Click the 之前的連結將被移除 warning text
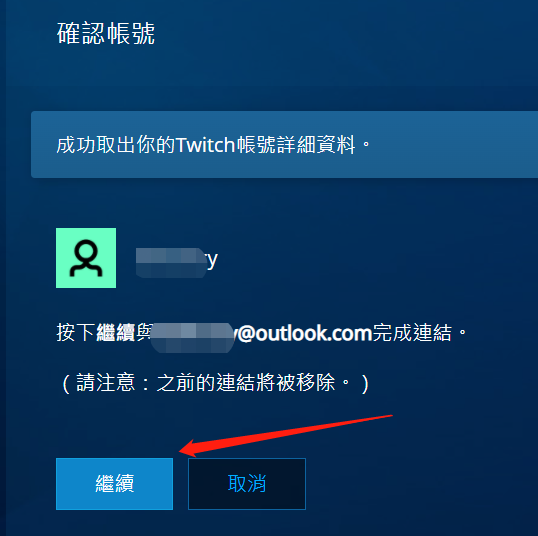This screenshot has width=538, height=536. pyautogui.click(x=246, y=383)
